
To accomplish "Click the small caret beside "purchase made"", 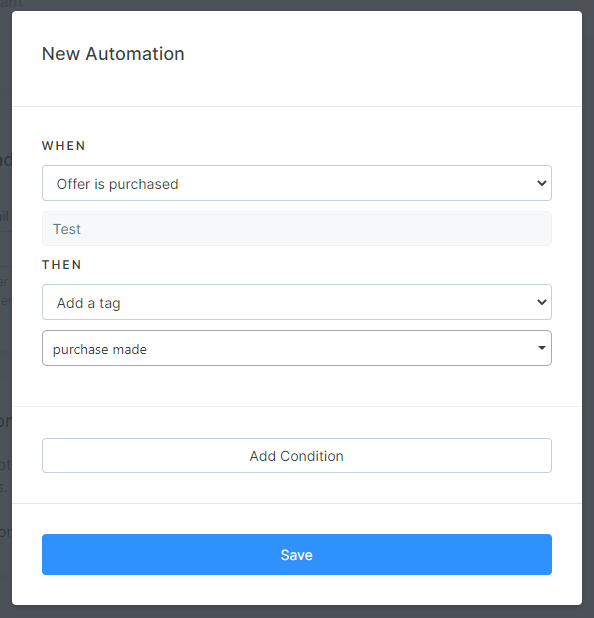I will pyautogui.click(x=542, y=348).
